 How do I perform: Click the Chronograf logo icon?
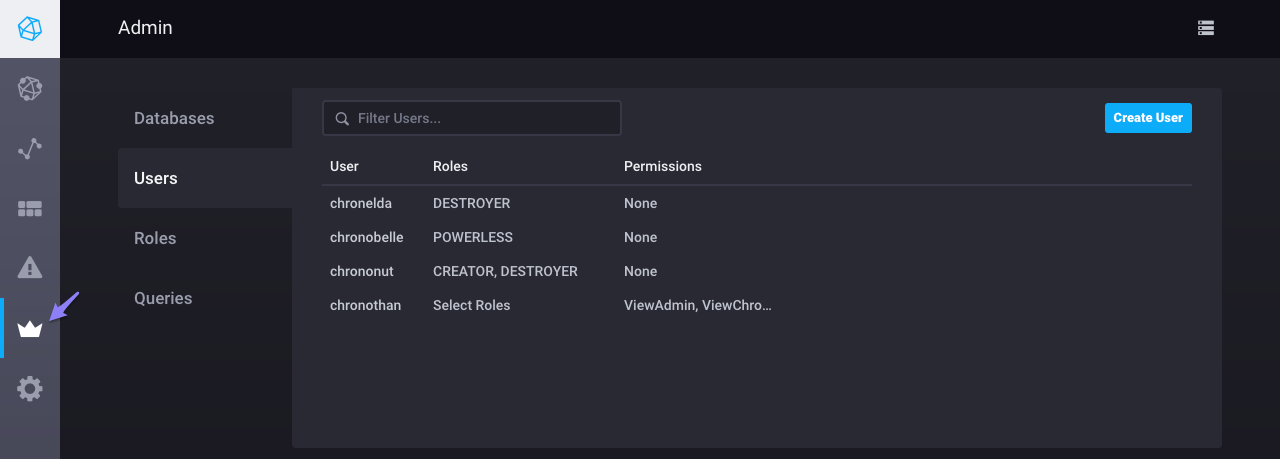(30, 29)
